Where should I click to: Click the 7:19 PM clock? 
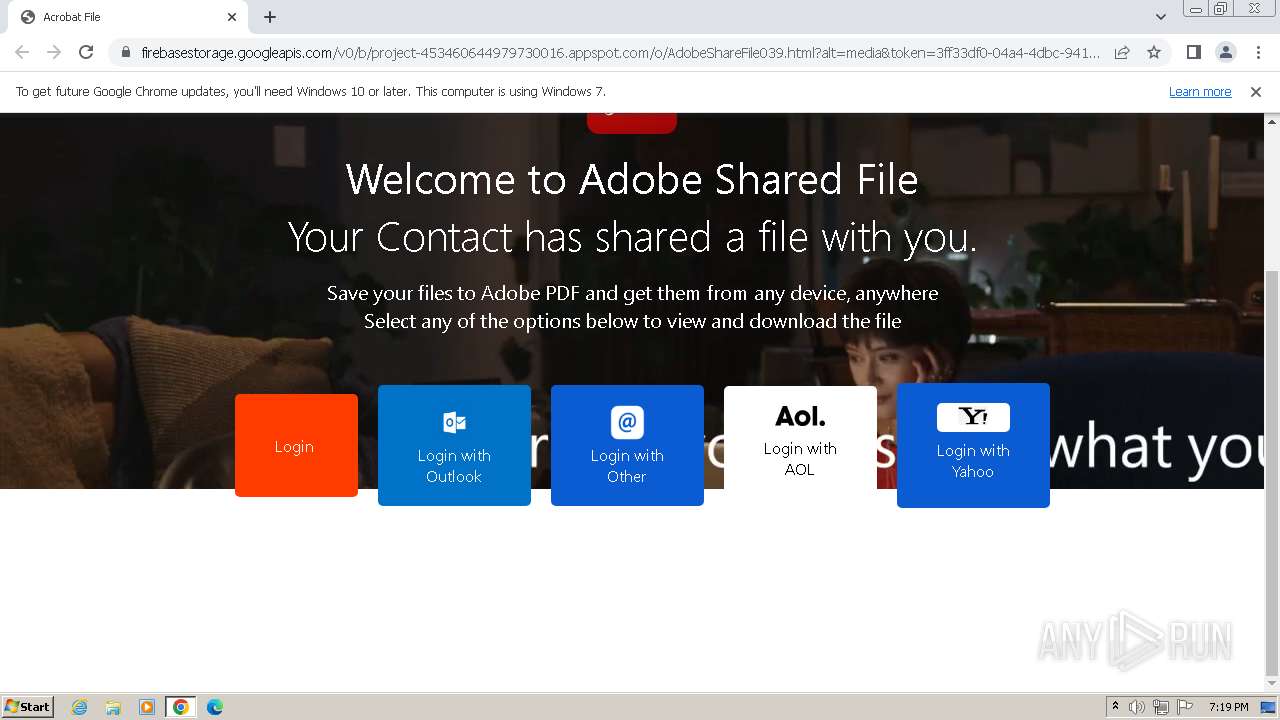(1228, 707)
